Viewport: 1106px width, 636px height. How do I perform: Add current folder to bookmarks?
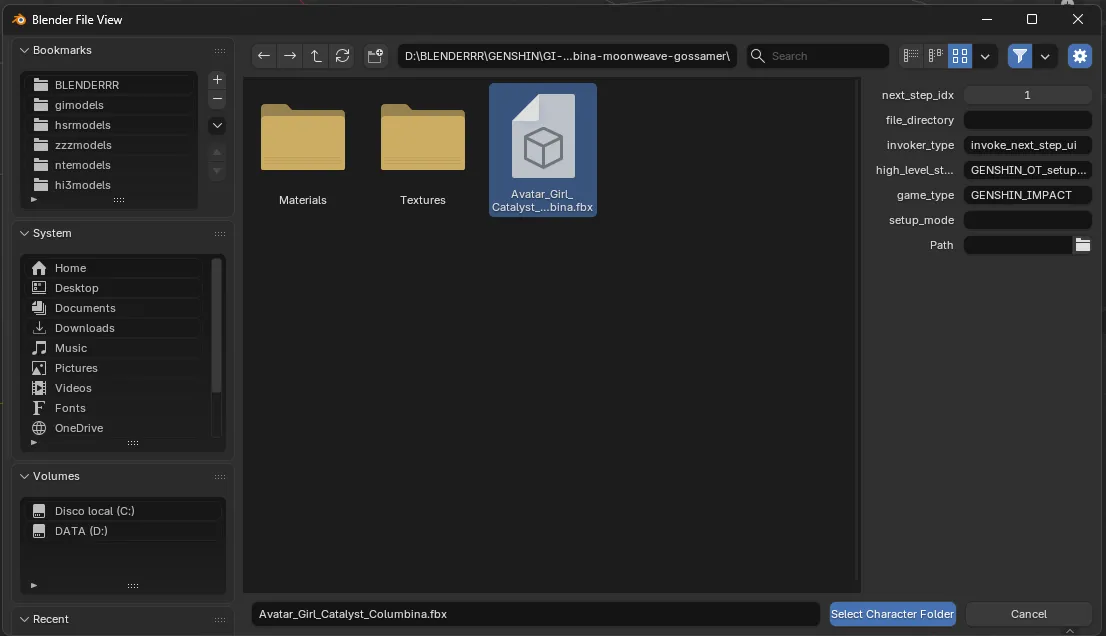click(217, 79)
